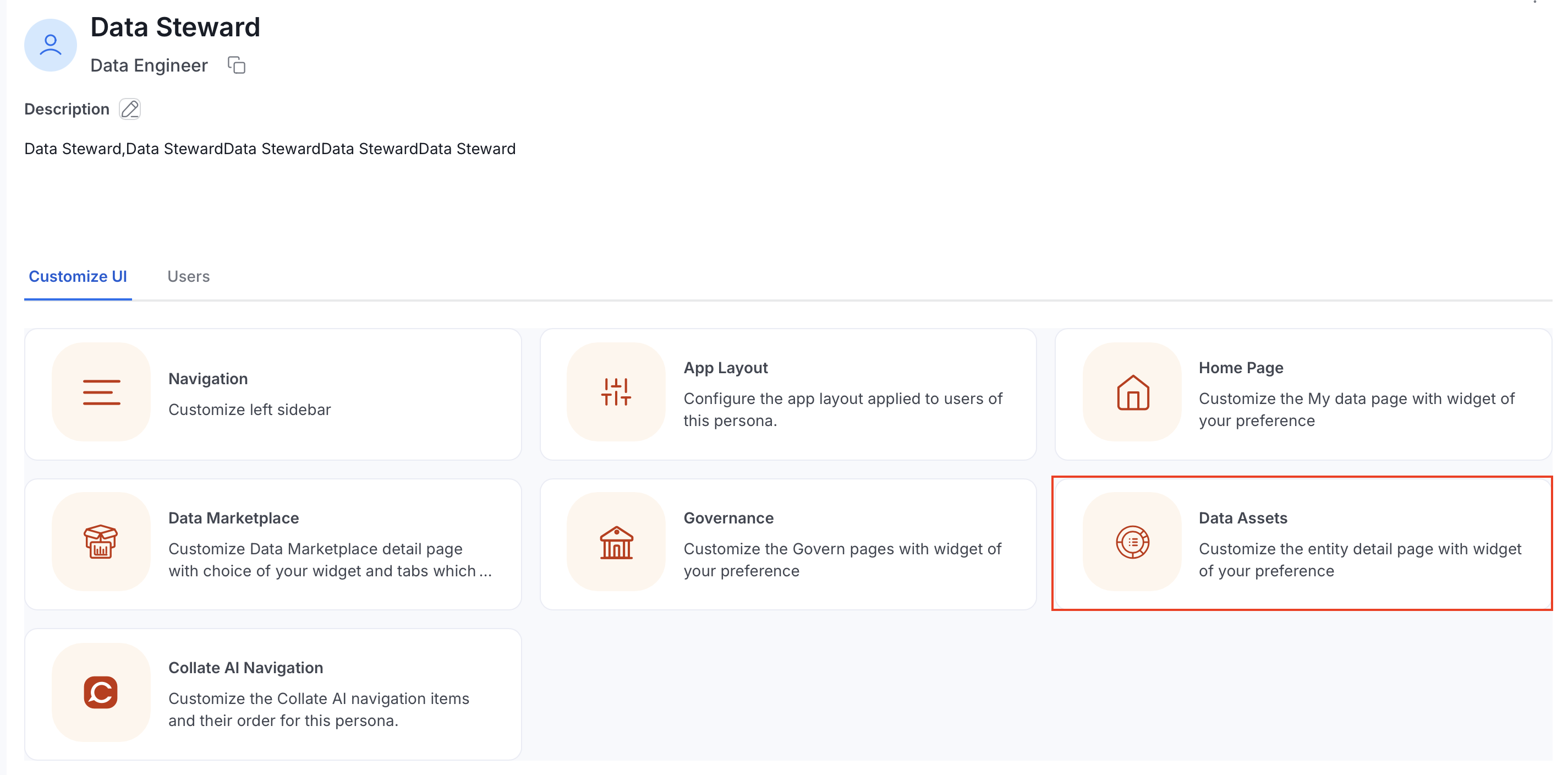
Task: Click the Home Page house icon
Action: (1132, 392)
